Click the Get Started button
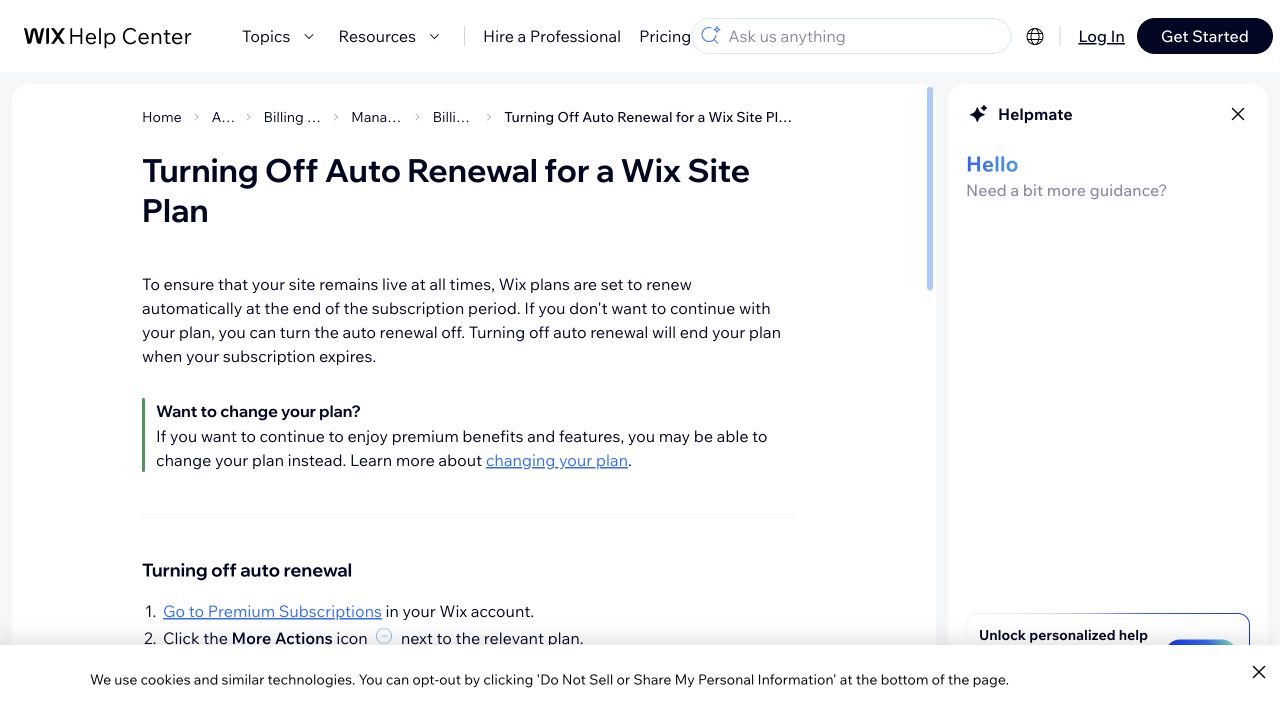This screenshot has width=1280, height=720. [x=1204, y=36]
